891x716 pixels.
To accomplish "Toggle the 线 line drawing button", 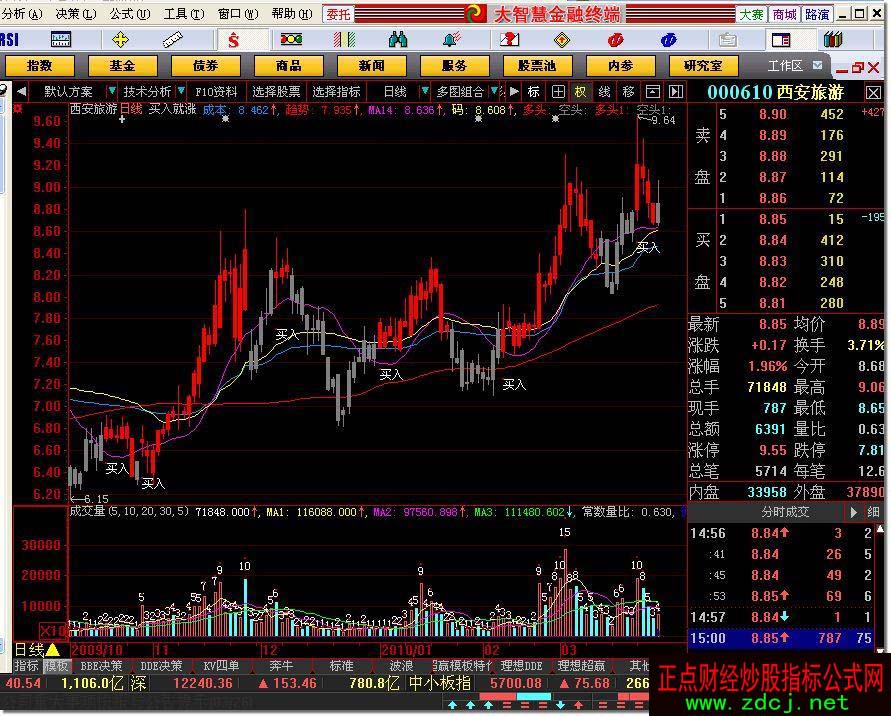I will 604,91.
